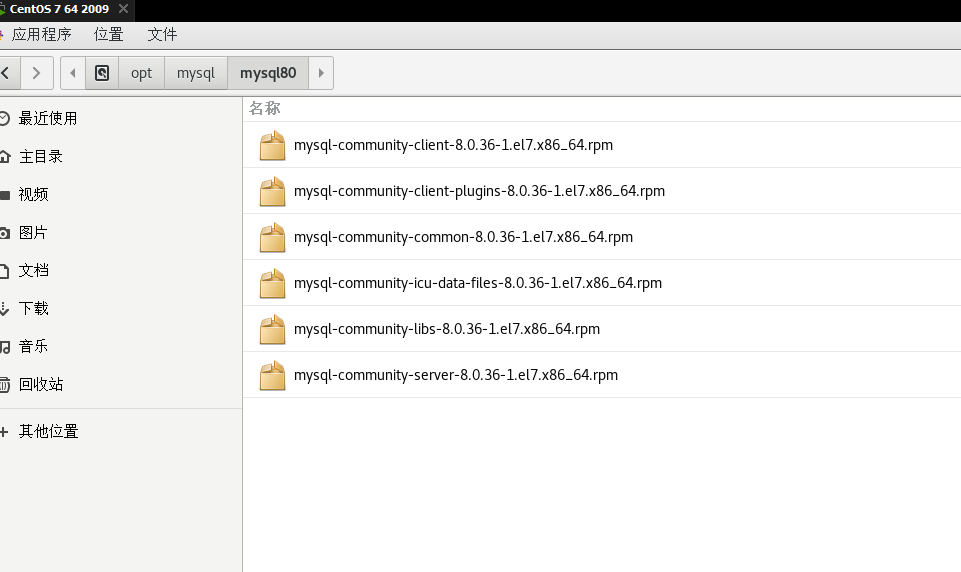Open the Applications (应用程序) menu
Image resolution: width=961 pixels, height=572 pixels.
[41, 34]
